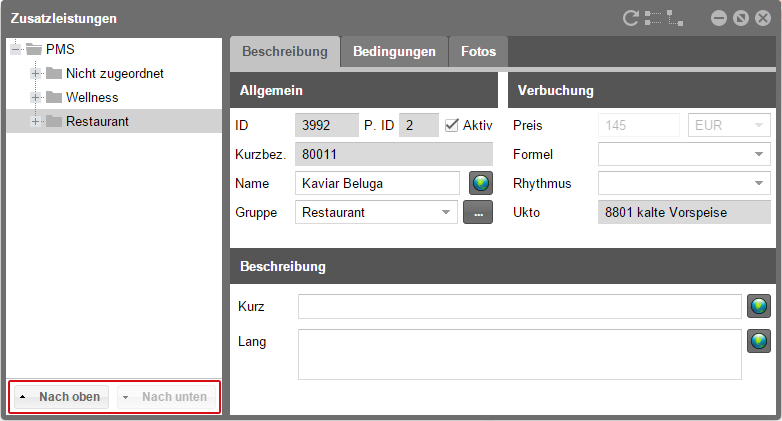The width and height of the screenshot is (782, 421).
Task: Click the ellipsis button beside Gruppe
Action: pyautogui.click(x=478, y=212)
